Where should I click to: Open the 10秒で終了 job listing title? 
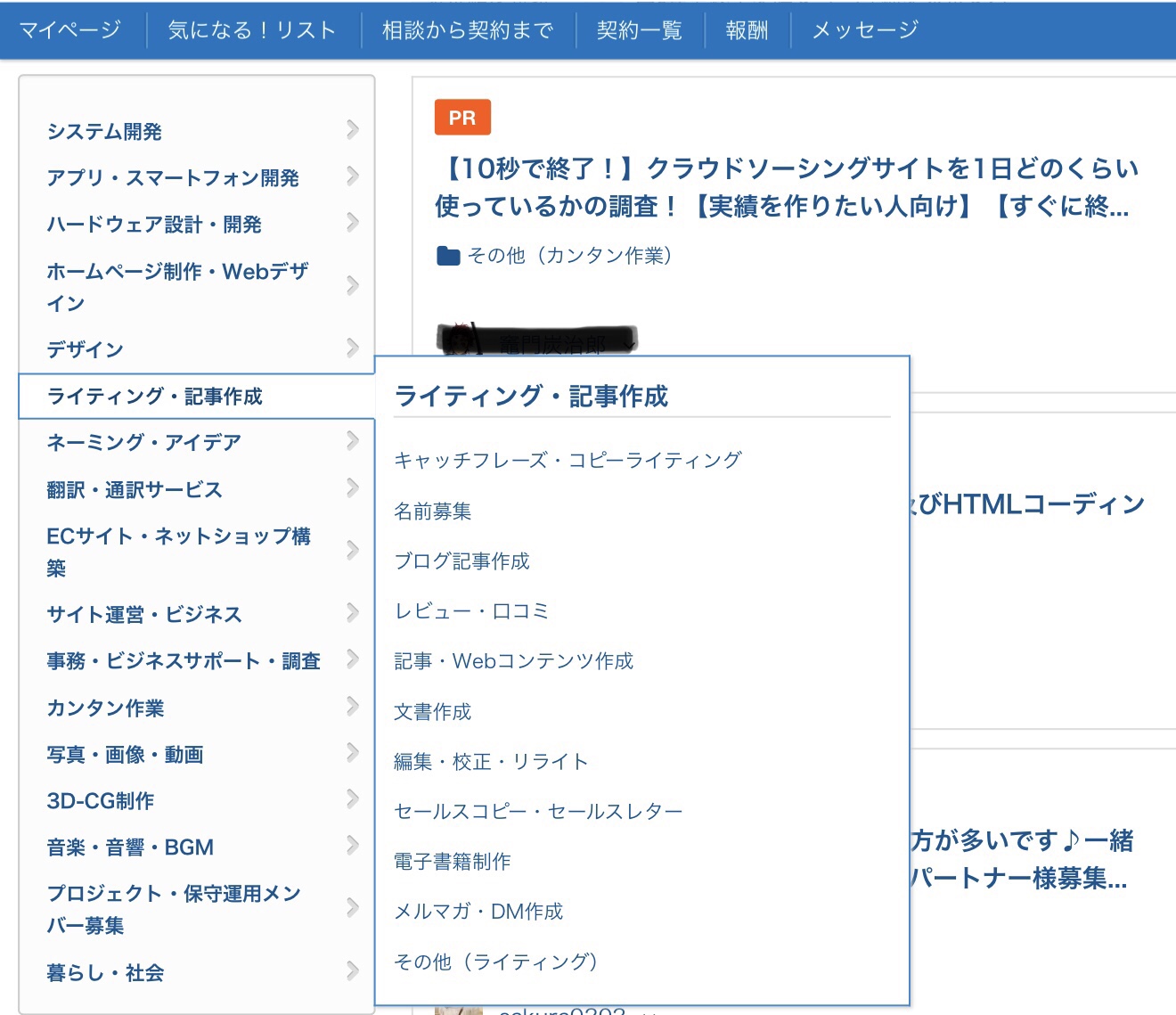(786, 187)
